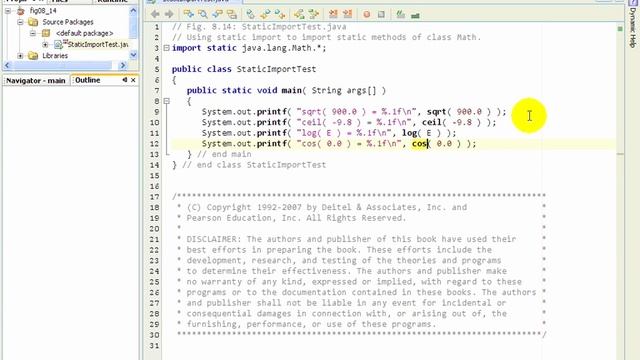640x360 pixels.
Task: Click the second green matching word icon
Action: pyautogui.click(x=313, y=14)
